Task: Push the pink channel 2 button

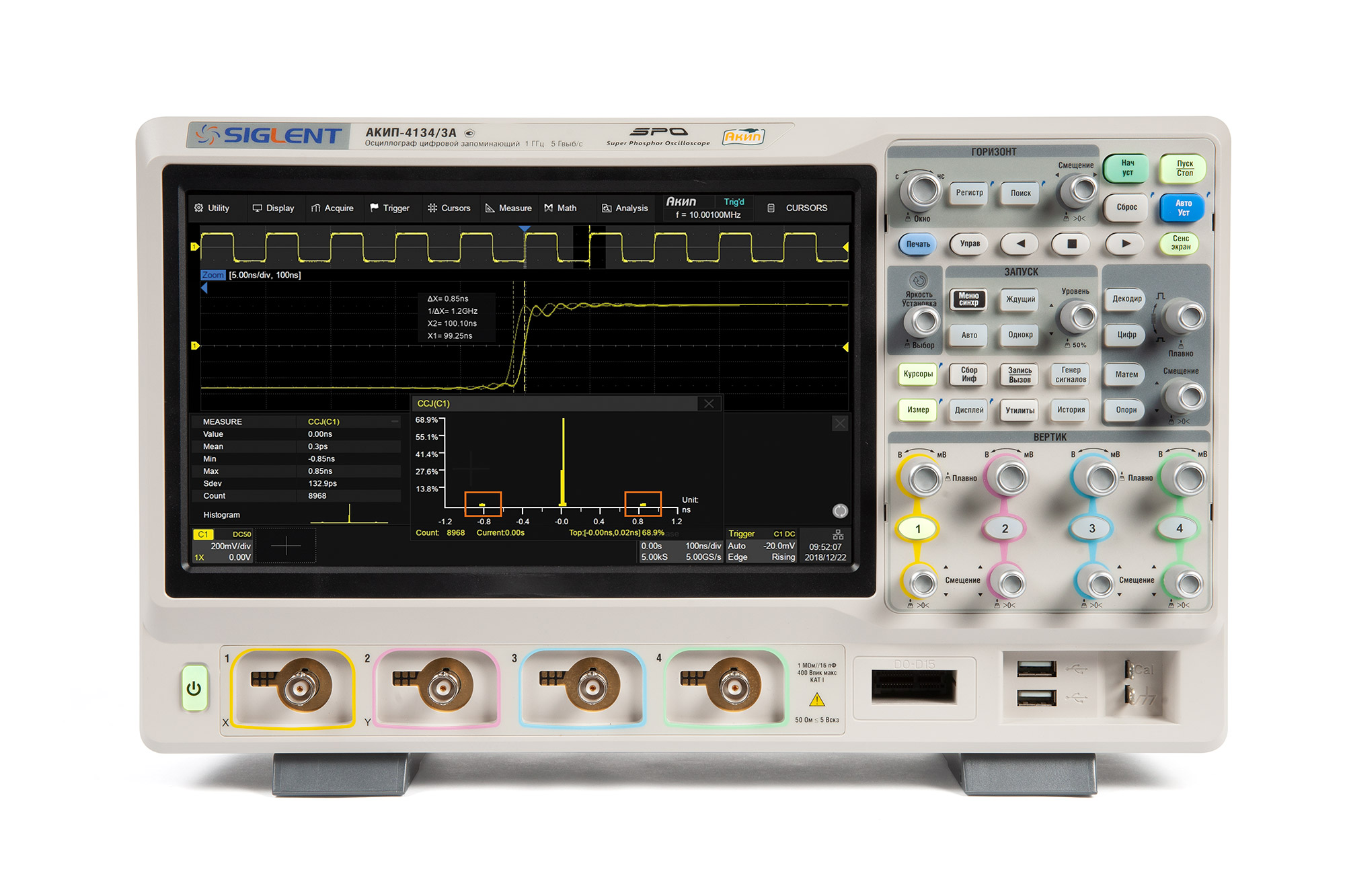Action: click(x=1005, y=529)
